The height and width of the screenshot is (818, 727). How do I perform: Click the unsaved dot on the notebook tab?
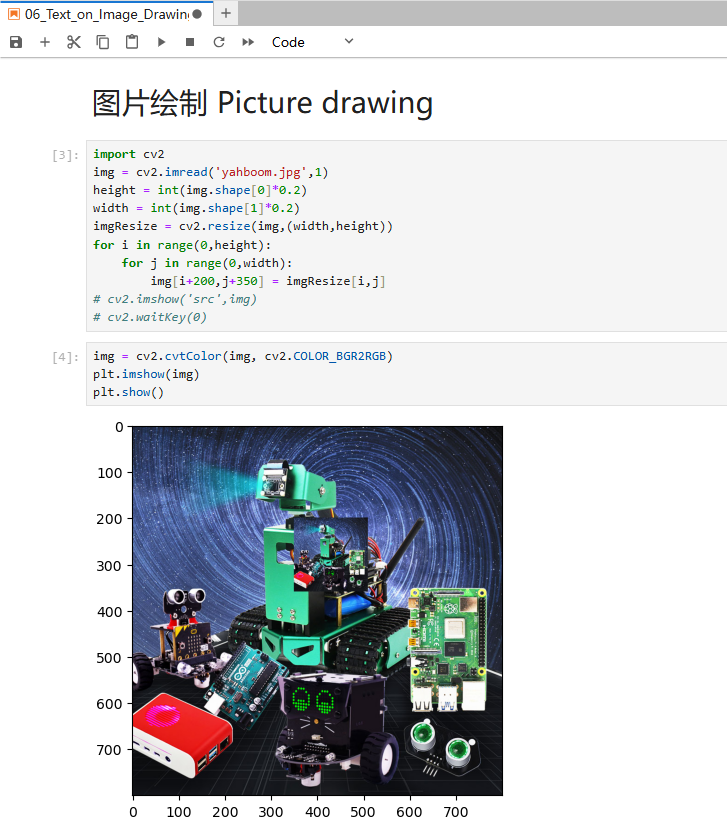(x=197, y=14)
